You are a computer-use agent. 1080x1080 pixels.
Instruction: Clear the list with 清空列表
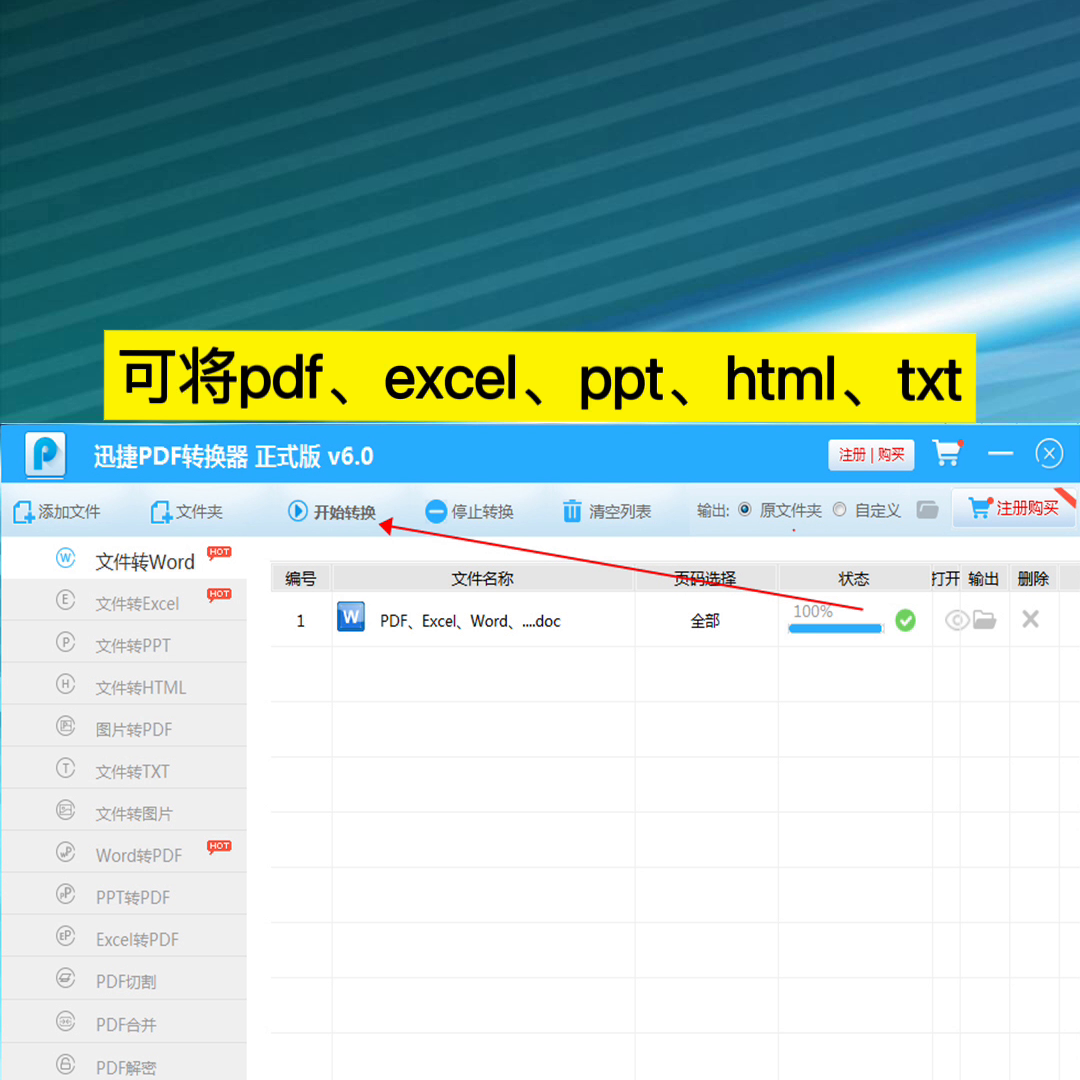pos(606,512)
